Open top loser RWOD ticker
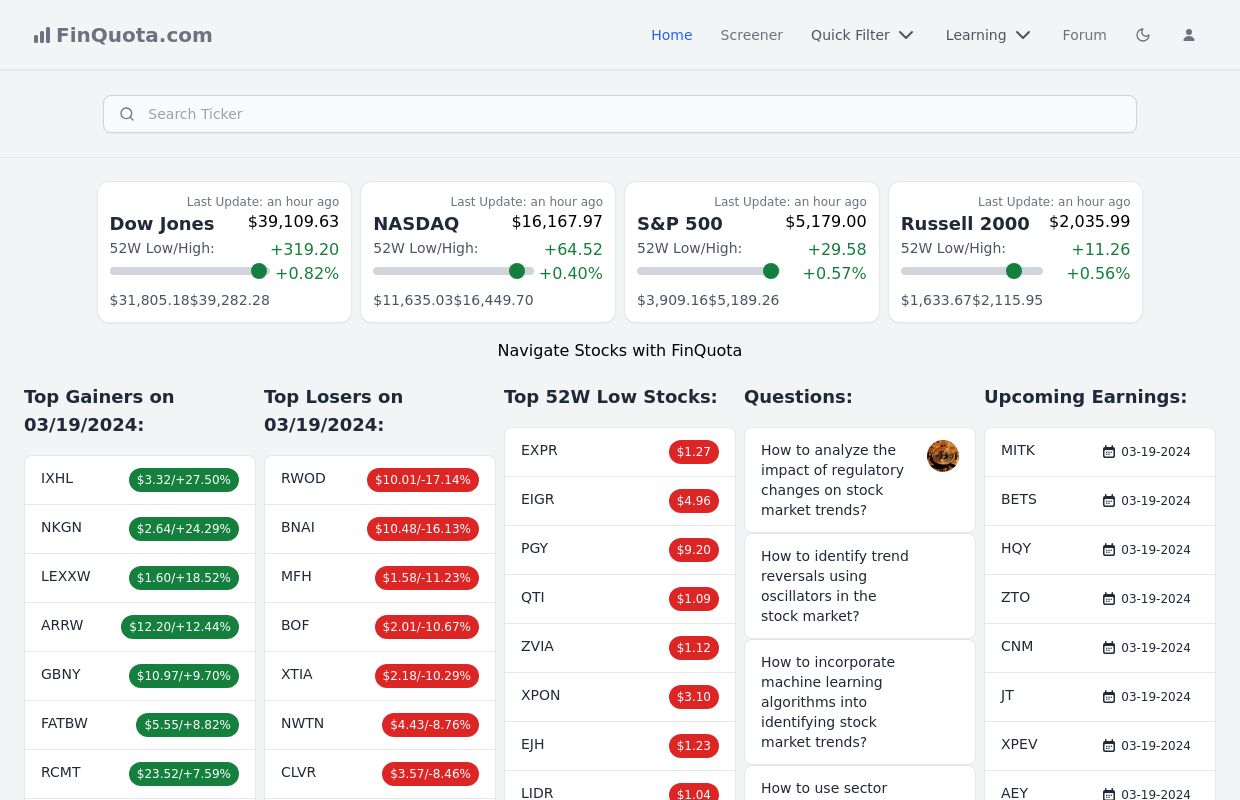The width and height of the screenshot is (1240, 800). click(303, 478)
